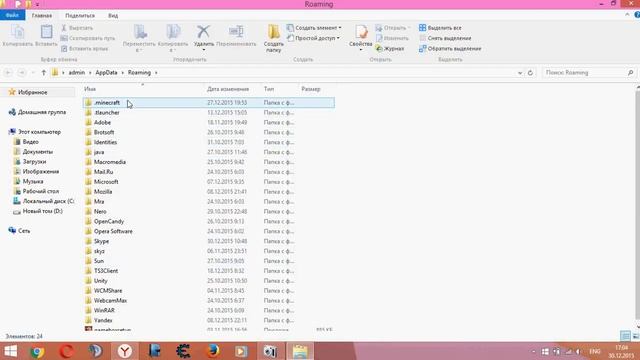640x360 pixels.
Task: Expand the arrow after Roaming in path
Action: [x=156, y=73]
